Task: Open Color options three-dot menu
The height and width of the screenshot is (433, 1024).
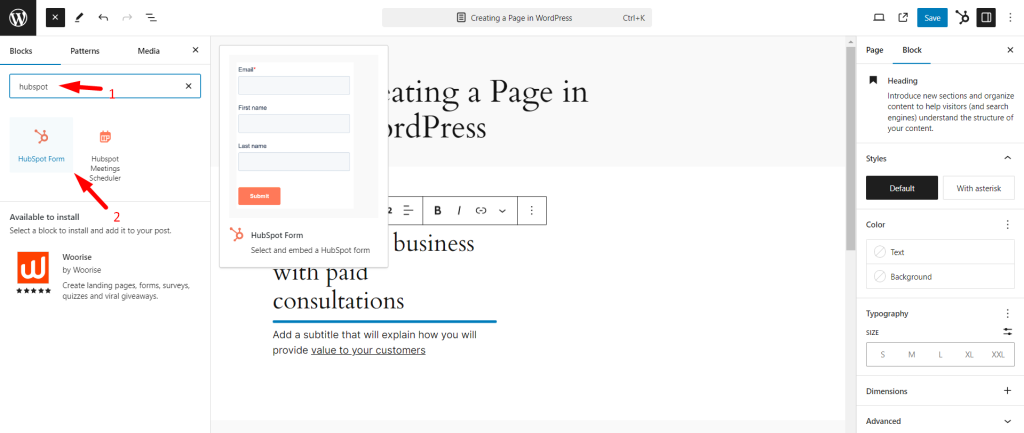Action: tap(1007, 224)
